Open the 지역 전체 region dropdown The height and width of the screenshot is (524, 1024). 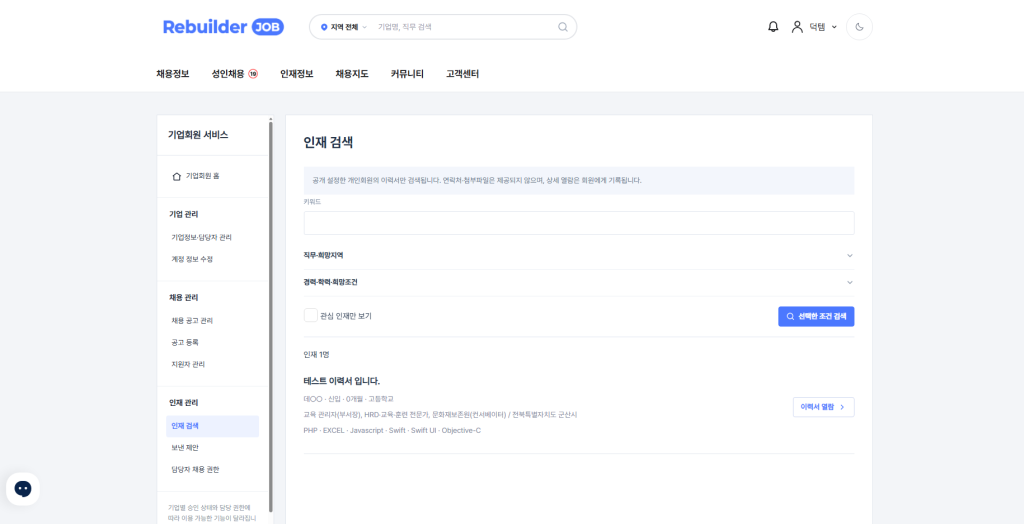(344, 27)
